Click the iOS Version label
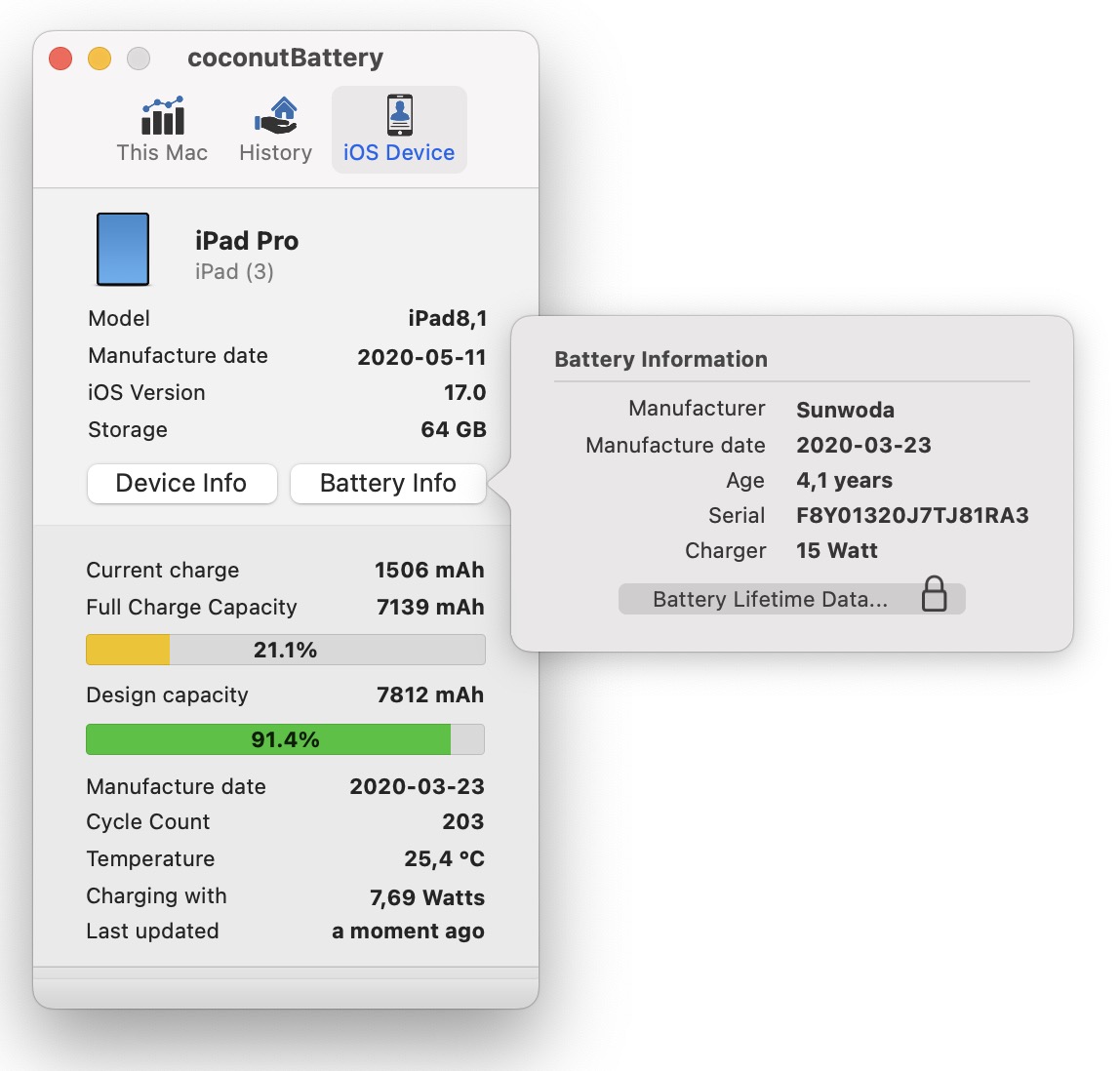The height and width of the screenshot is (1071, 1120). [x=146, y=393]
